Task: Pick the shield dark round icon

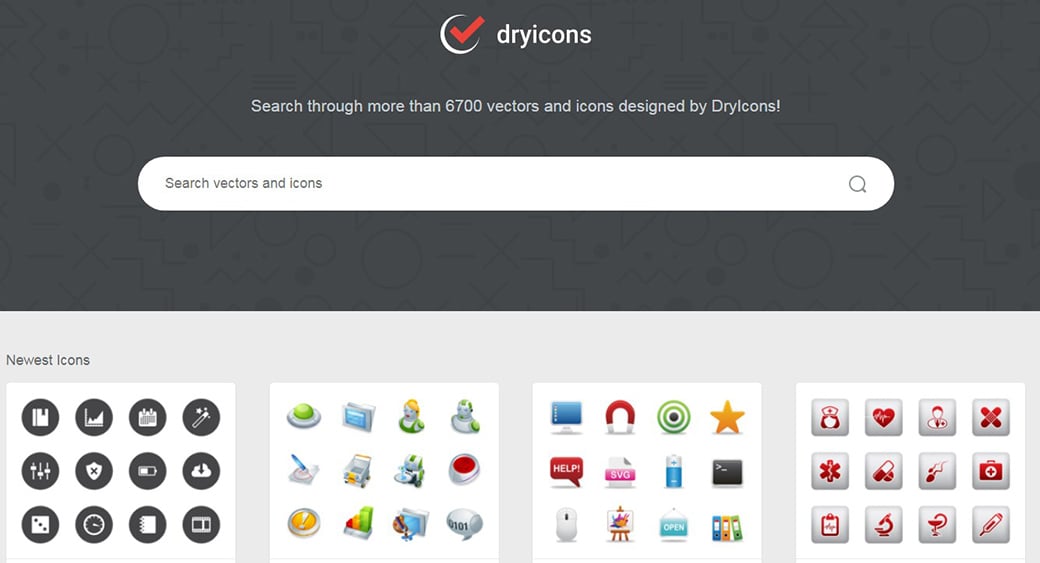Action: pos(94,471)
